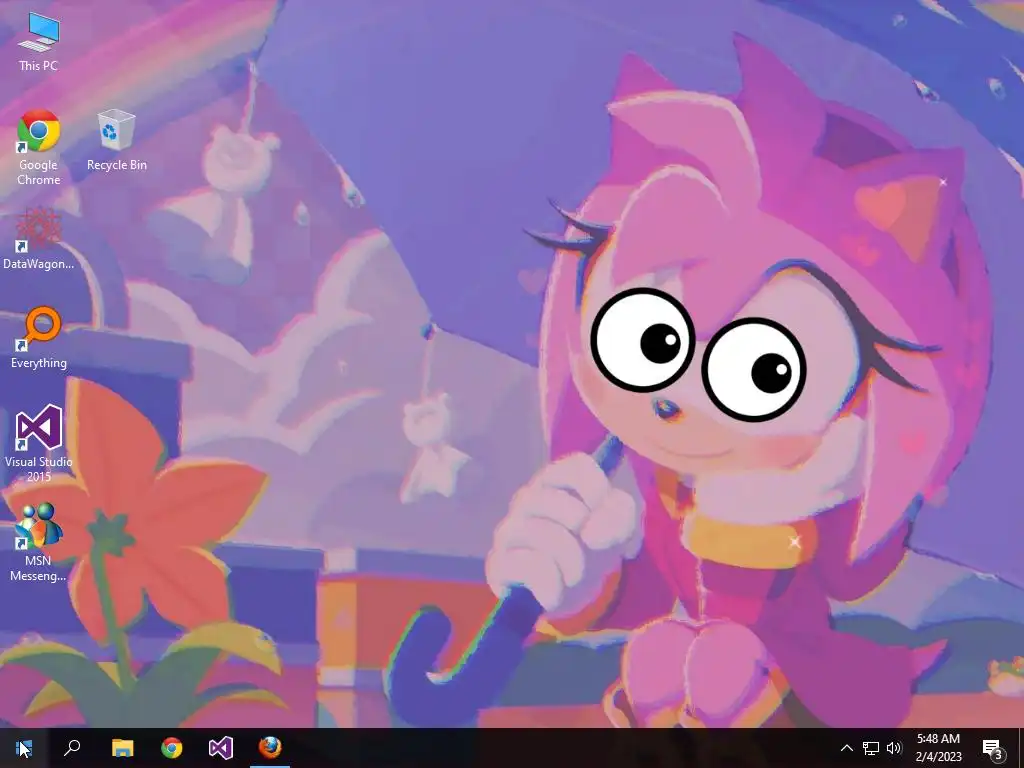The height and width of the screenshot is (768, 1024).
Task: Select the Everything search shortcut
Action: pos(39,338)
